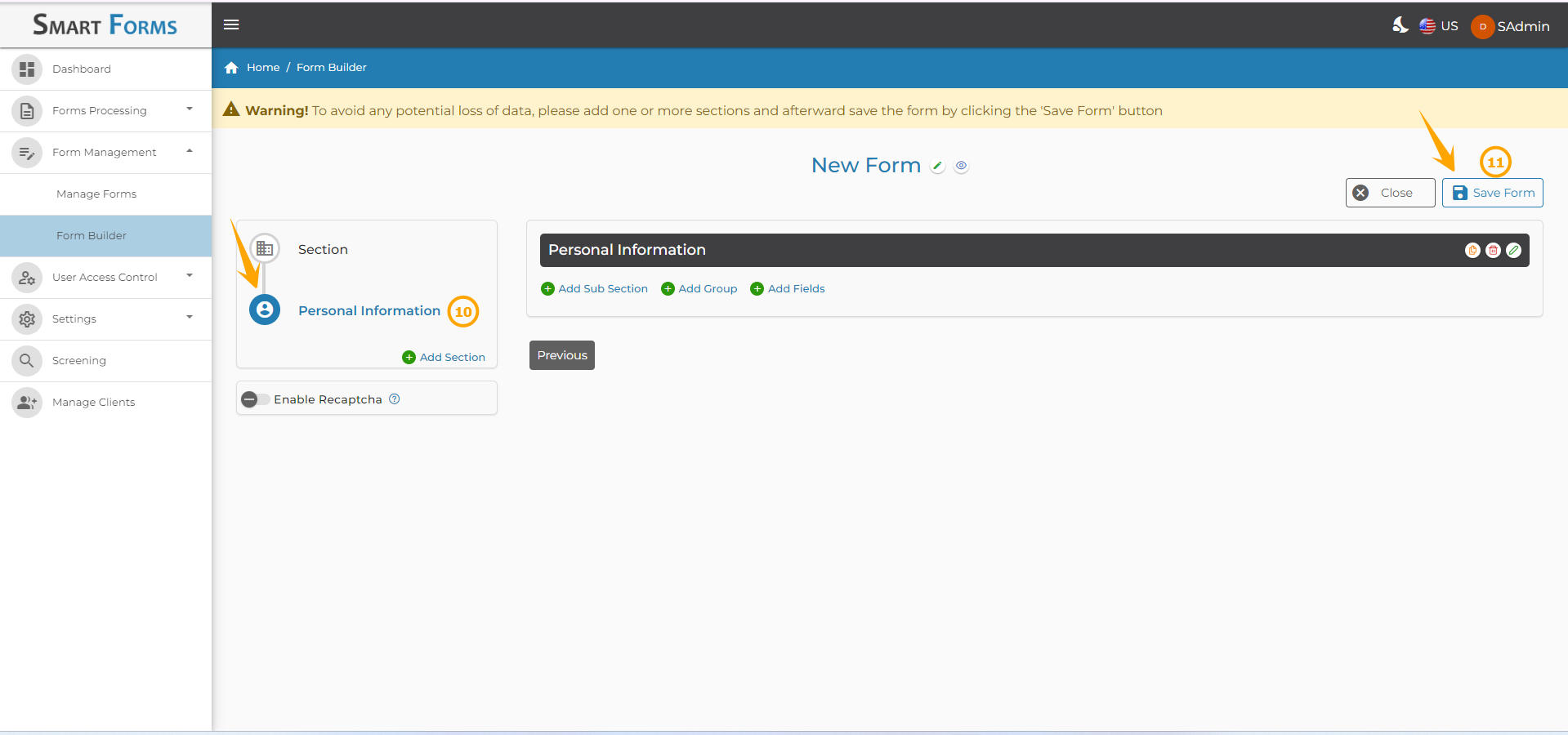
Task: Expand the Settings menu arrow
Action: (190, 317)
